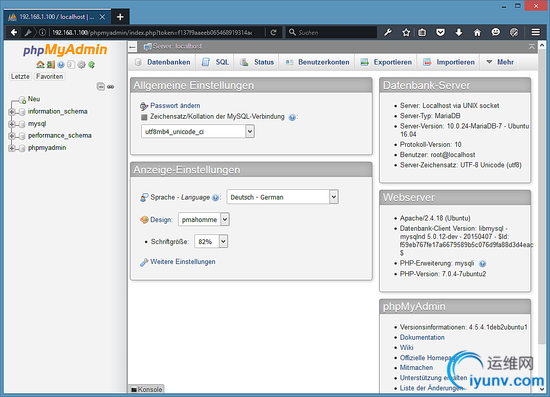Open the Exportieren tab
This screenshot has width=550, height=397.
pyautogui.click(x=387, y=62)
